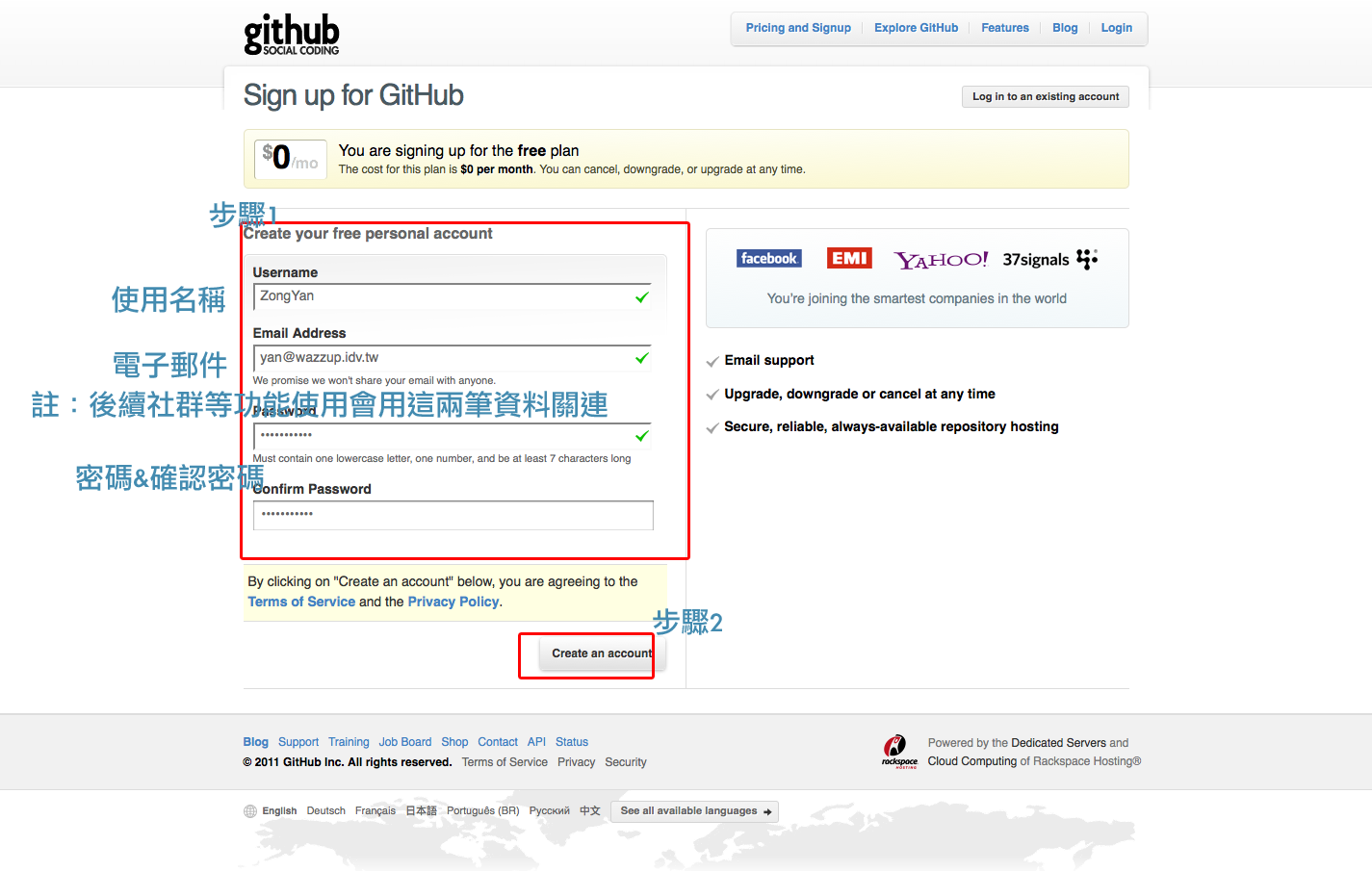Viewport: 1372px width, 871px height.
Task: Open See all available languages
Action: [695, 811]
